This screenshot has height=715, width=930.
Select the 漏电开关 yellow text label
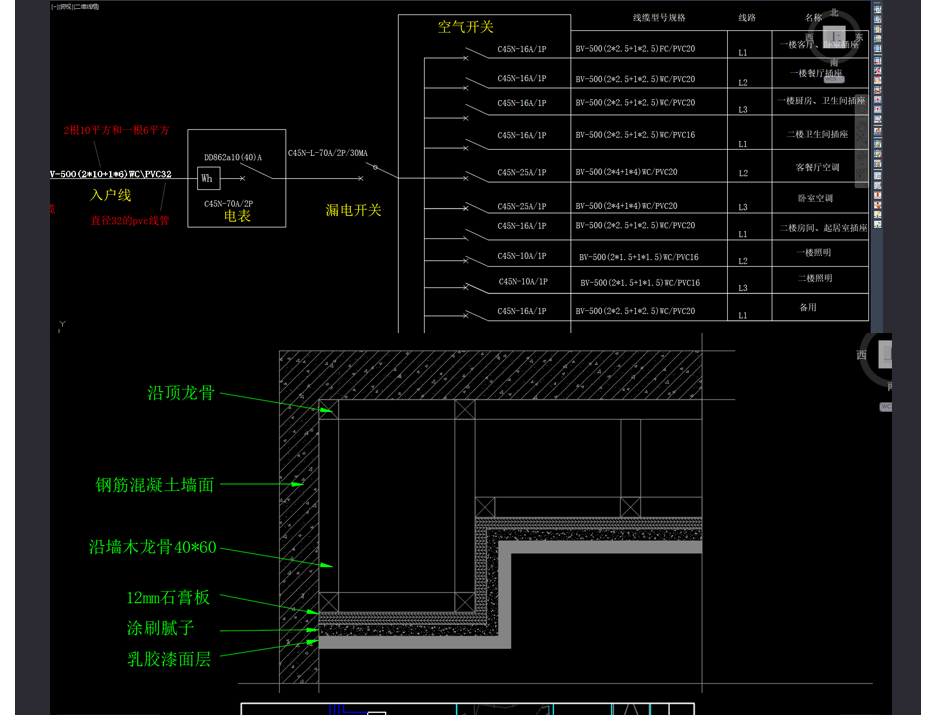353,210
